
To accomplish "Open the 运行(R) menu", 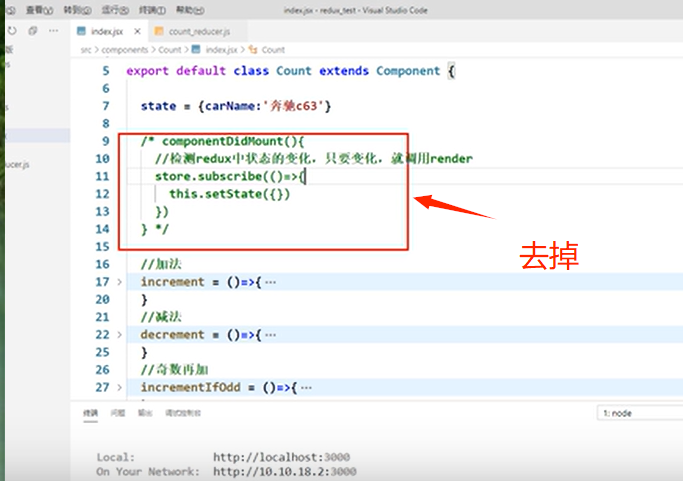I will tap(115, 10).
